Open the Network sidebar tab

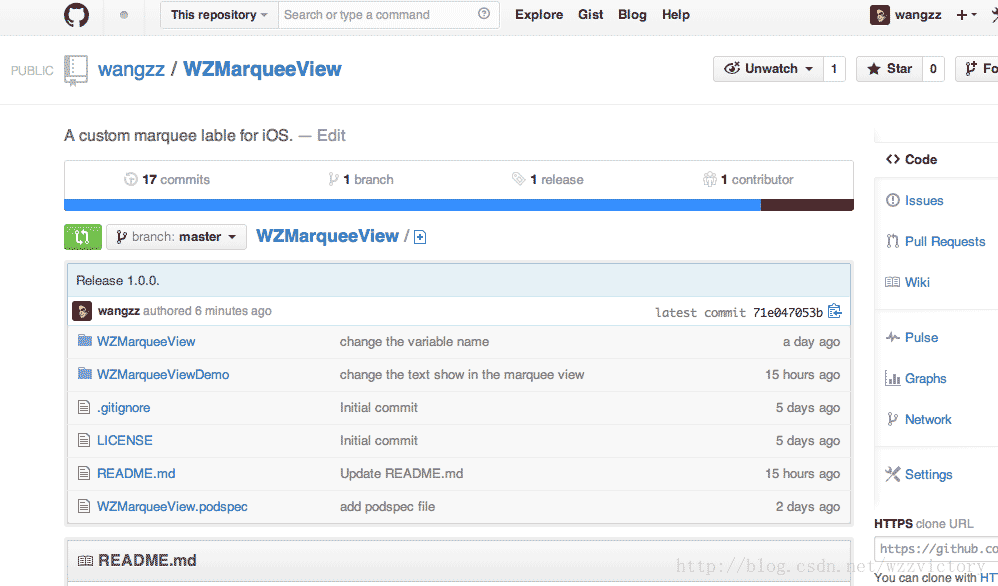point(918,419)
